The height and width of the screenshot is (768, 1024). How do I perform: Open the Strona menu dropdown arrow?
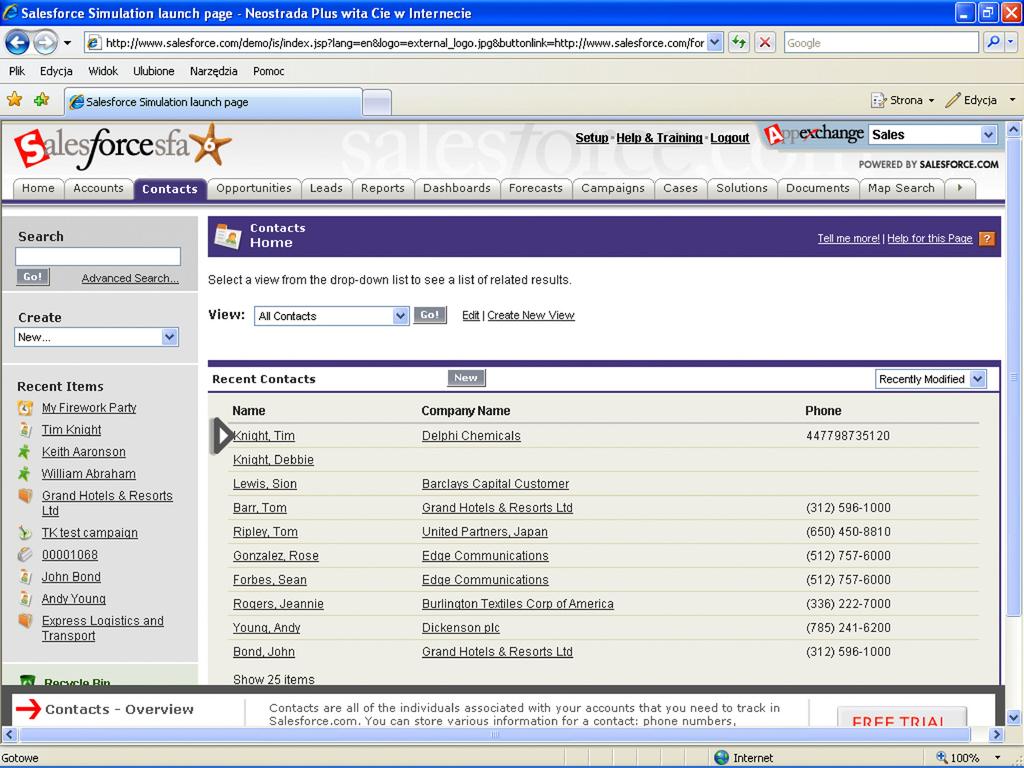931,101
